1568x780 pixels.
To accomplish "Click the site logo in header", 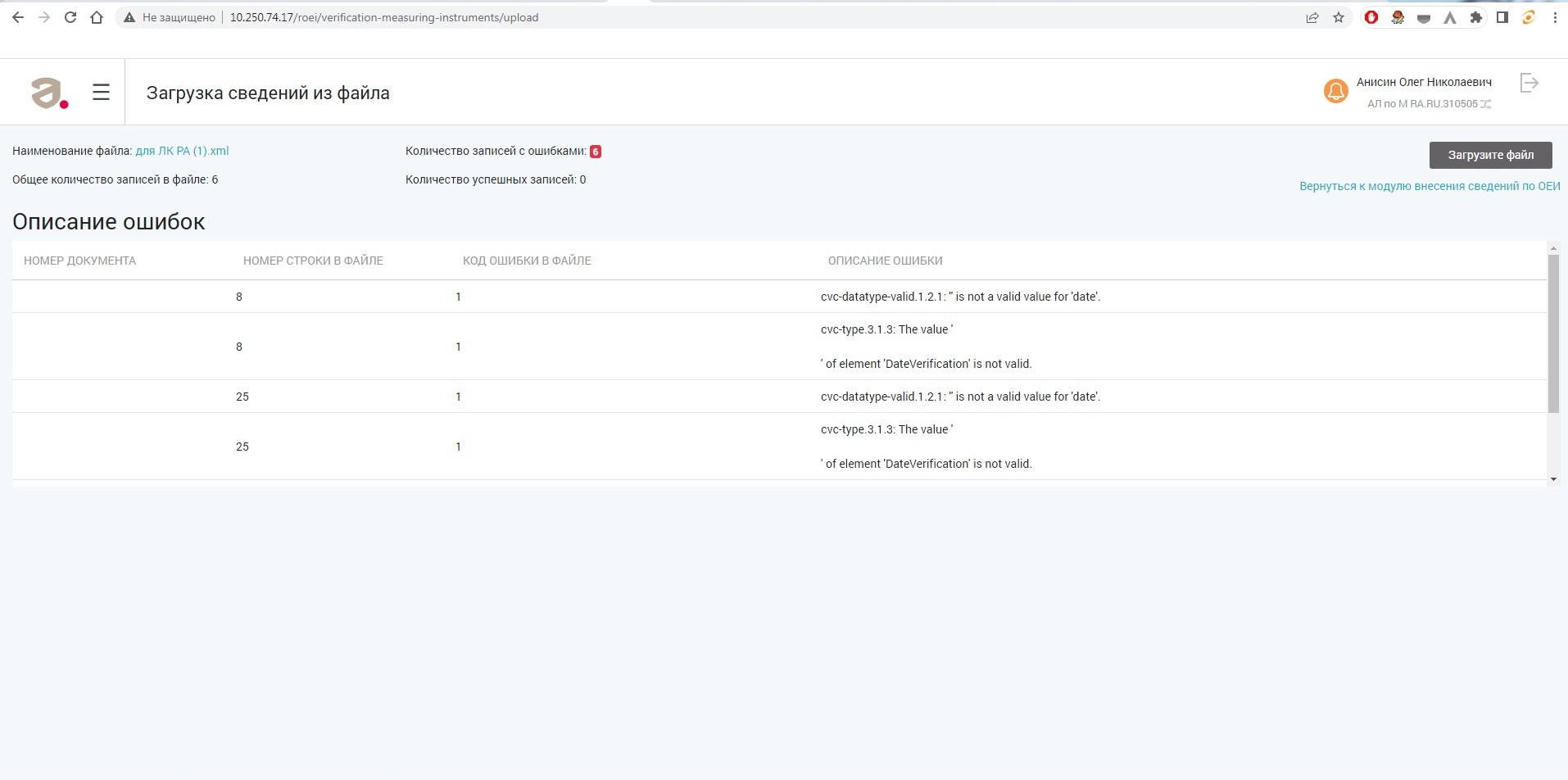I will point(48,93).
